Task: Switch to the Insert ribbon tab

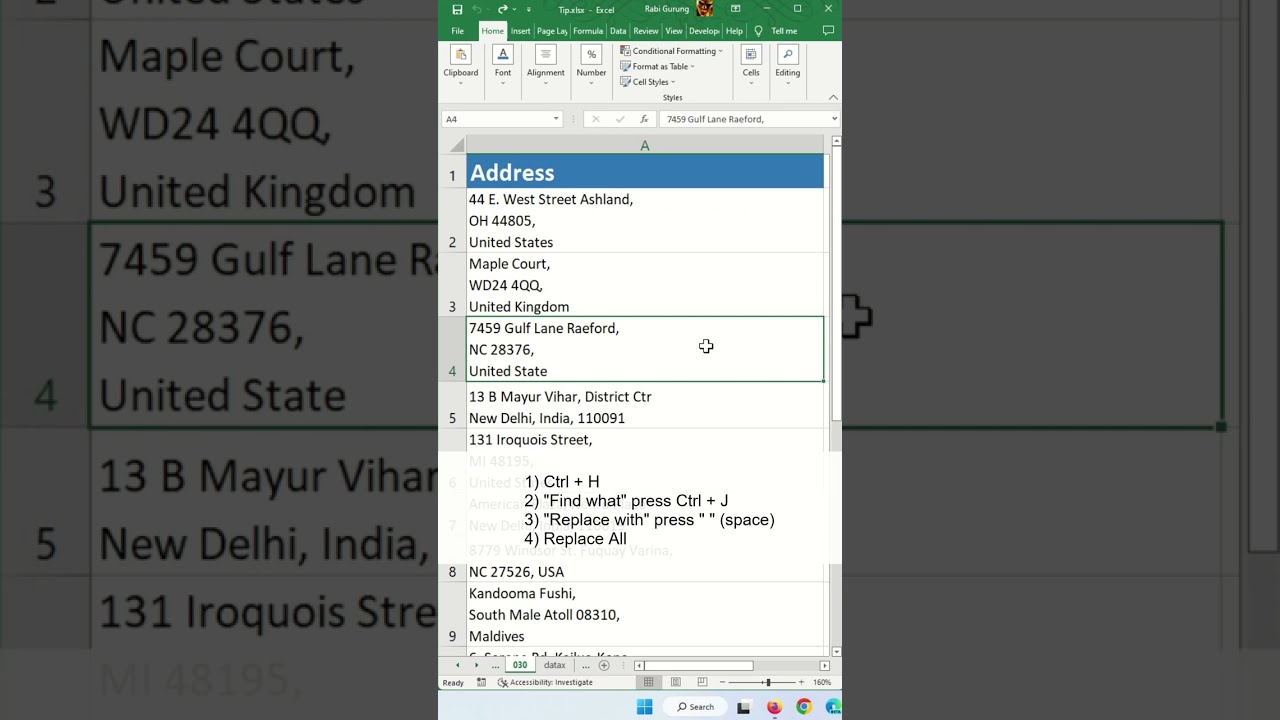Action: pyautogui.click(x=521, y=31)
